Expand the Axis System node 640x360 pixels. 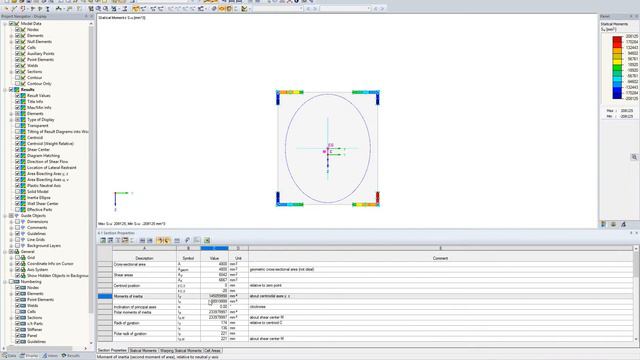pyautogui.click(x=11, y=270)
